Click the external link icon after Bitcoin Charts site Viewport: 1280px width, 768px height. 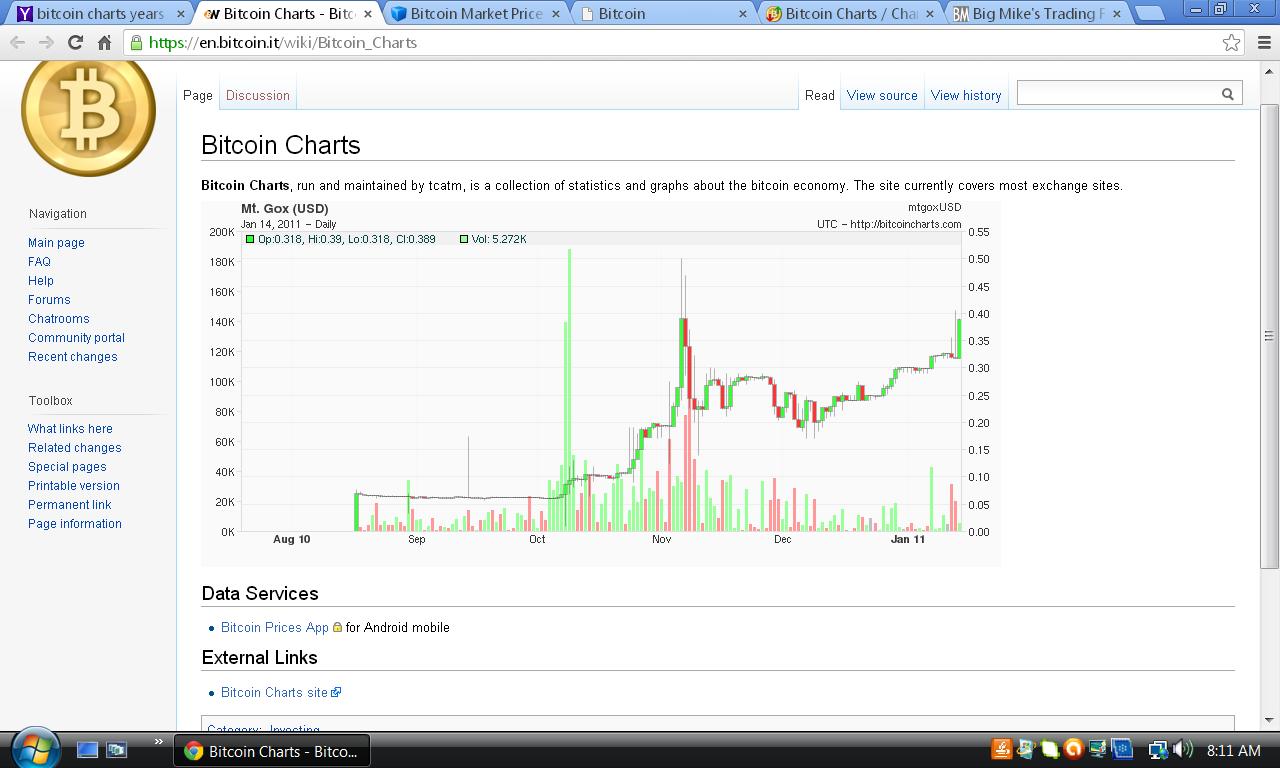(x=336, y=692)
